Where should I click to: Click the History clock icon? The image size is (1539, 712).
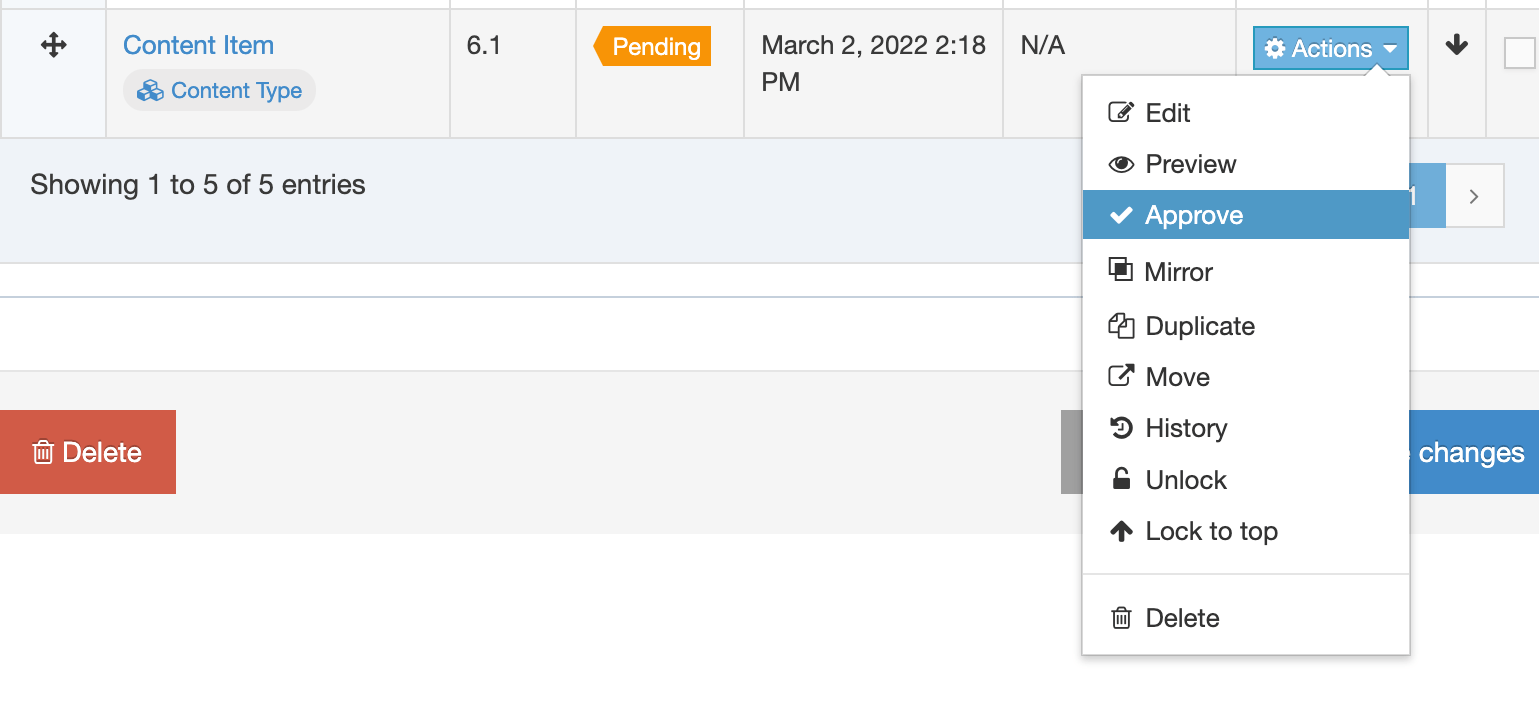click(1122, 427)
